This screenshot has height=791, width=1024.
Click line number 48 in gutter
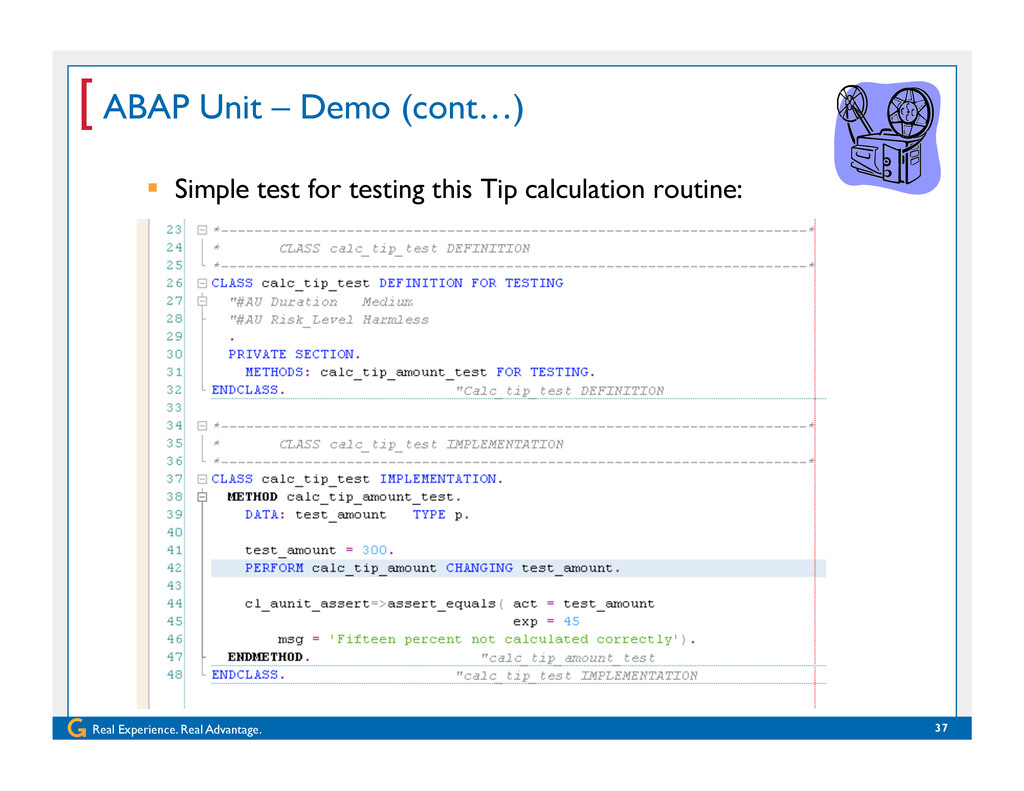pyautogui.click(x=174, y=675)
